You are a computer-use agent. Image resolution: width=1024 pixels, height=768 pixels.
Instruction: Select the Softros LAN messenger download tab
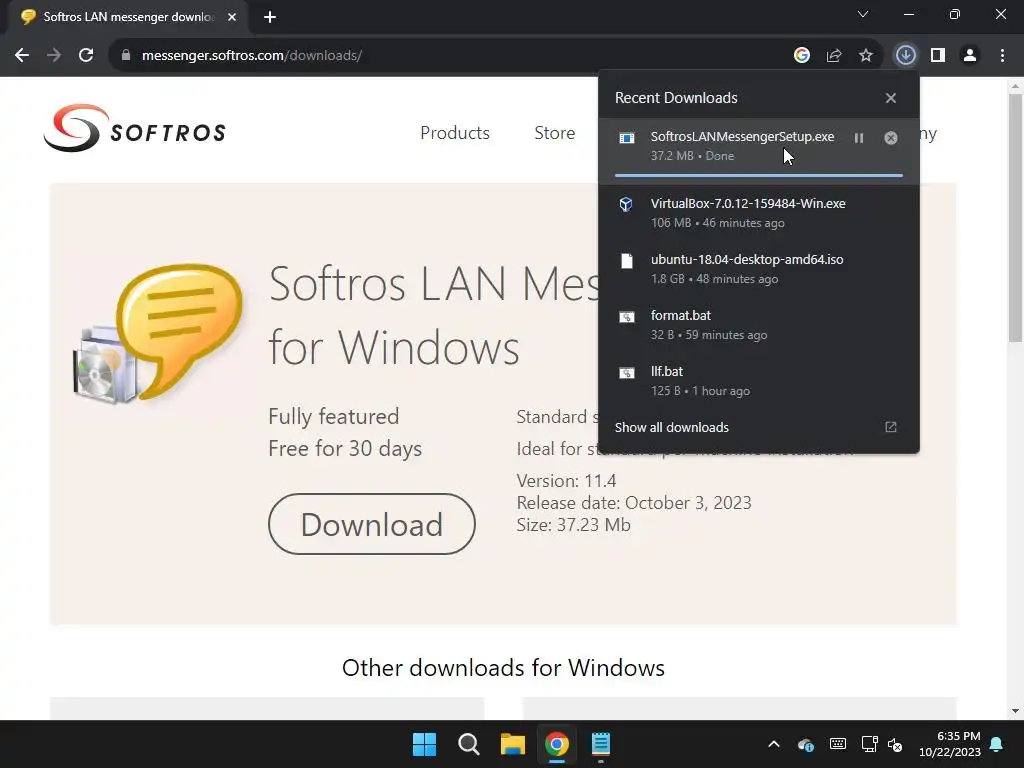coord(129,17)
